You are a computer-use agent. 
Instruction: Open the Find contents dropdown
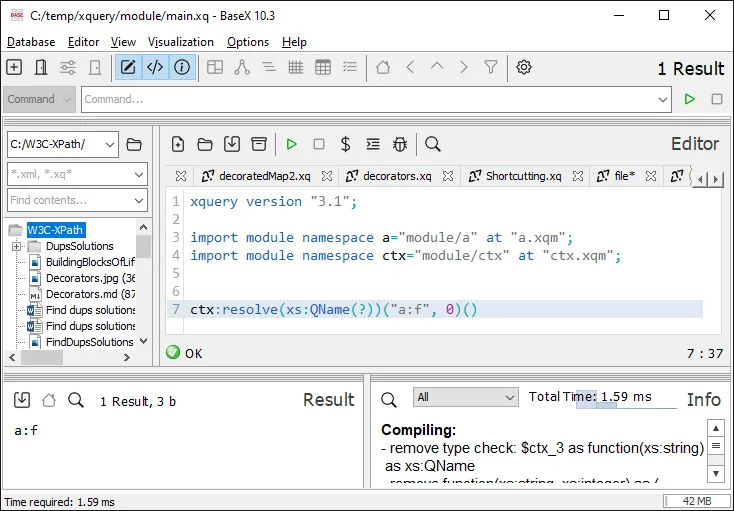pos(77,200)
